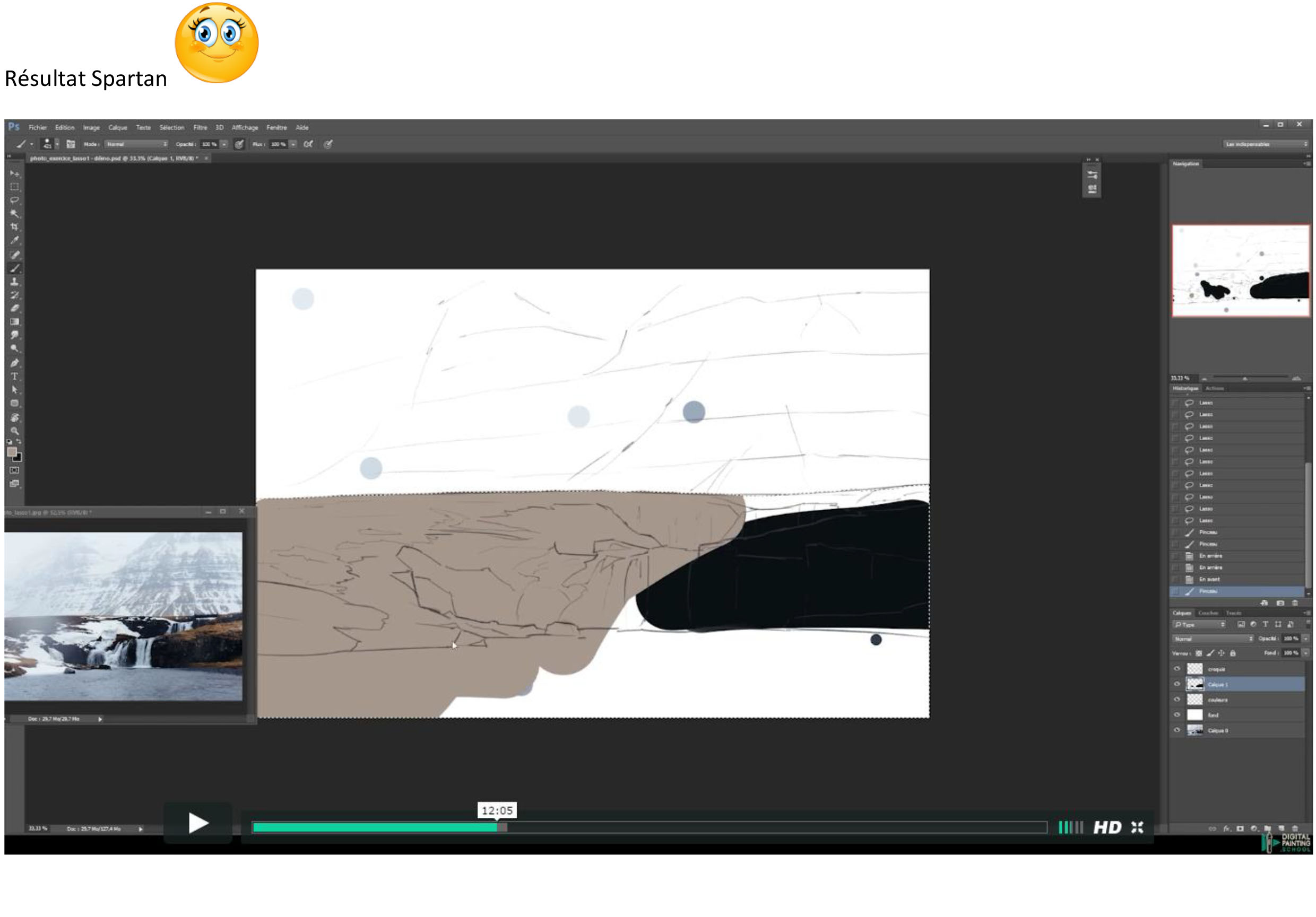Click the foreground color swatch
Screen dimensions: 1316x917
pyautogui.click(x=12, y=452)
